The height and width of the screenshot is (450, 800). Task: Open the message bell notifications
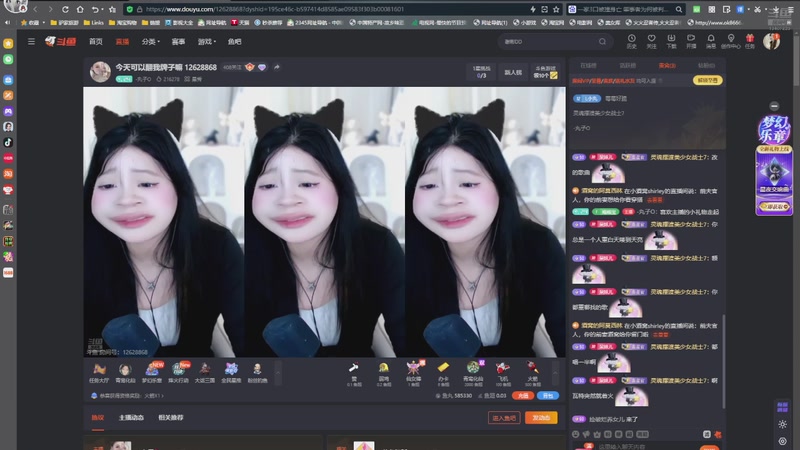click(x=711, y=41)
